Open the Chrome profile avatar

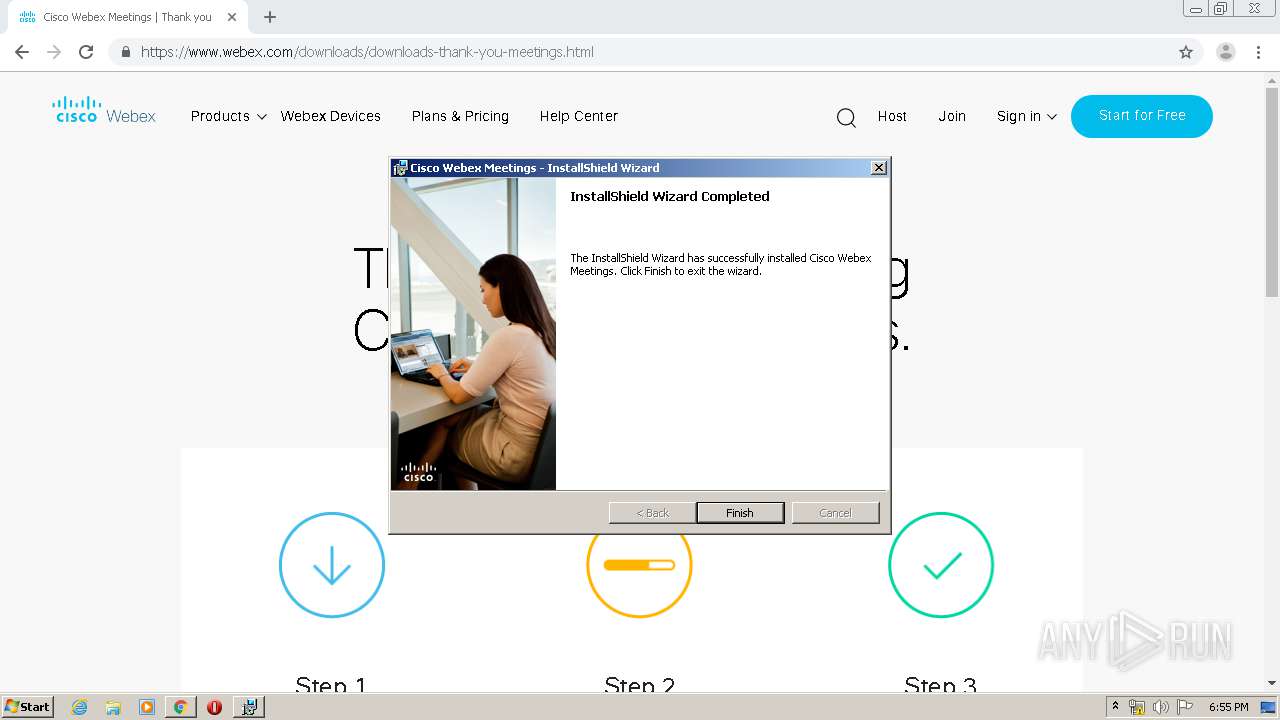(x=1225, y=52)
